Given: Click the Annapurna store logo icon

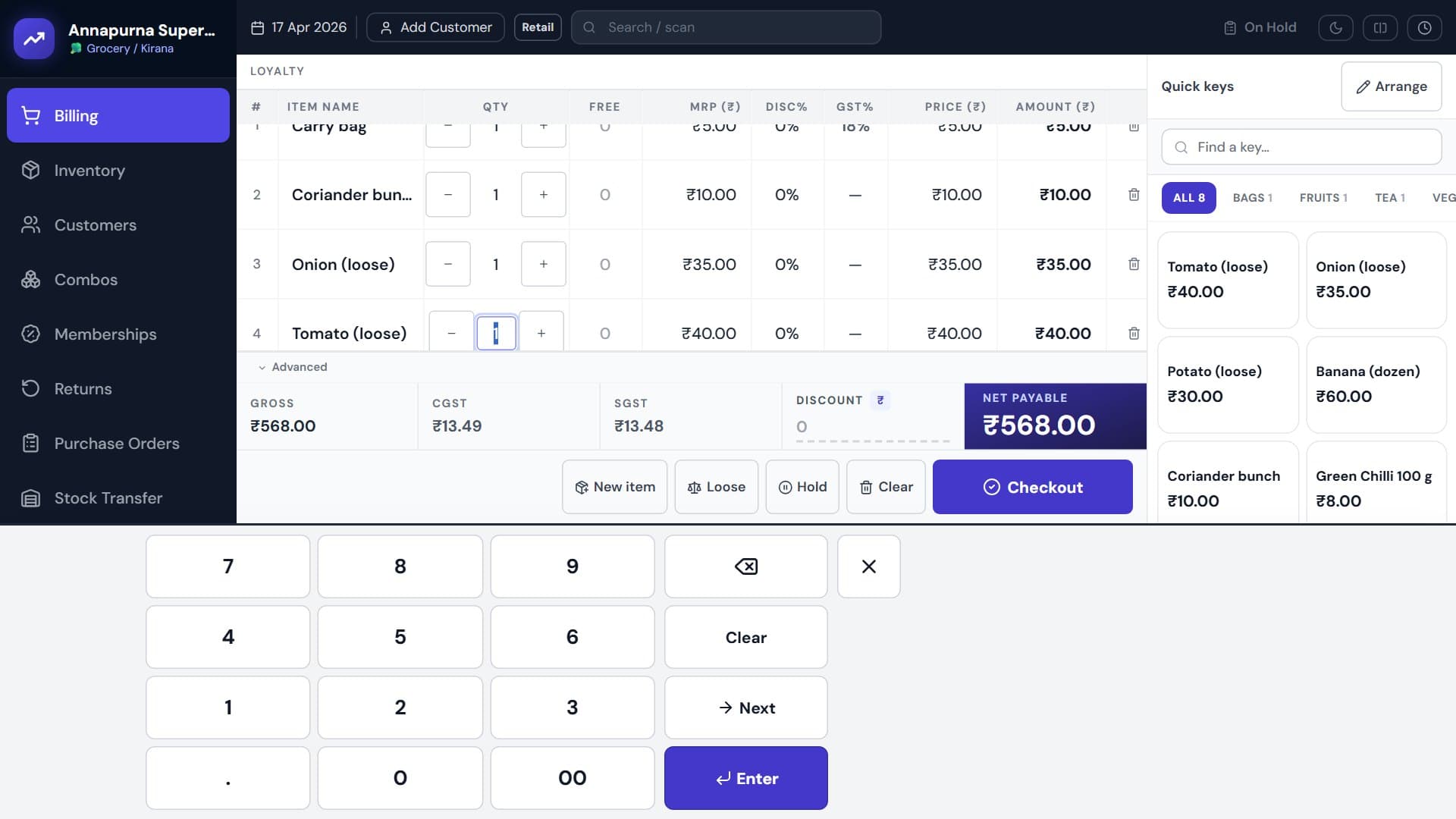Looking at the screenshot, I should tap(34, 39).
